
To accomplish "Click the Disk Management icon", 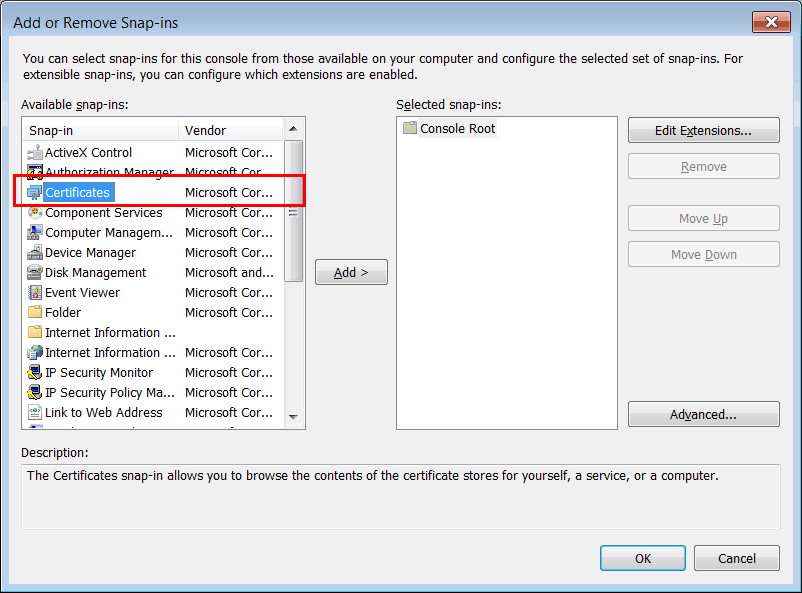I will [x=35, y=272].
